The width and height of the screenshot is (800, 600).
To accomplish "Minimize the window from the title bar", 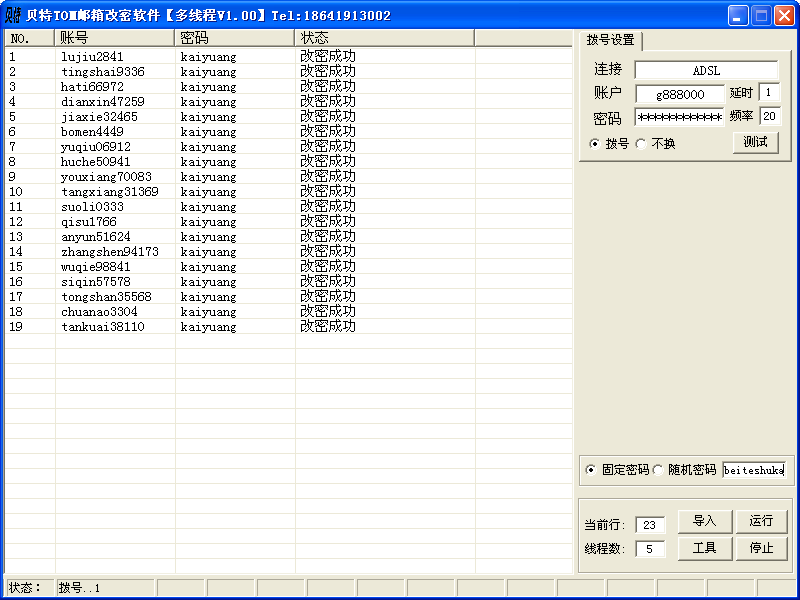I will pyautogui.click(x=738, y=15).
